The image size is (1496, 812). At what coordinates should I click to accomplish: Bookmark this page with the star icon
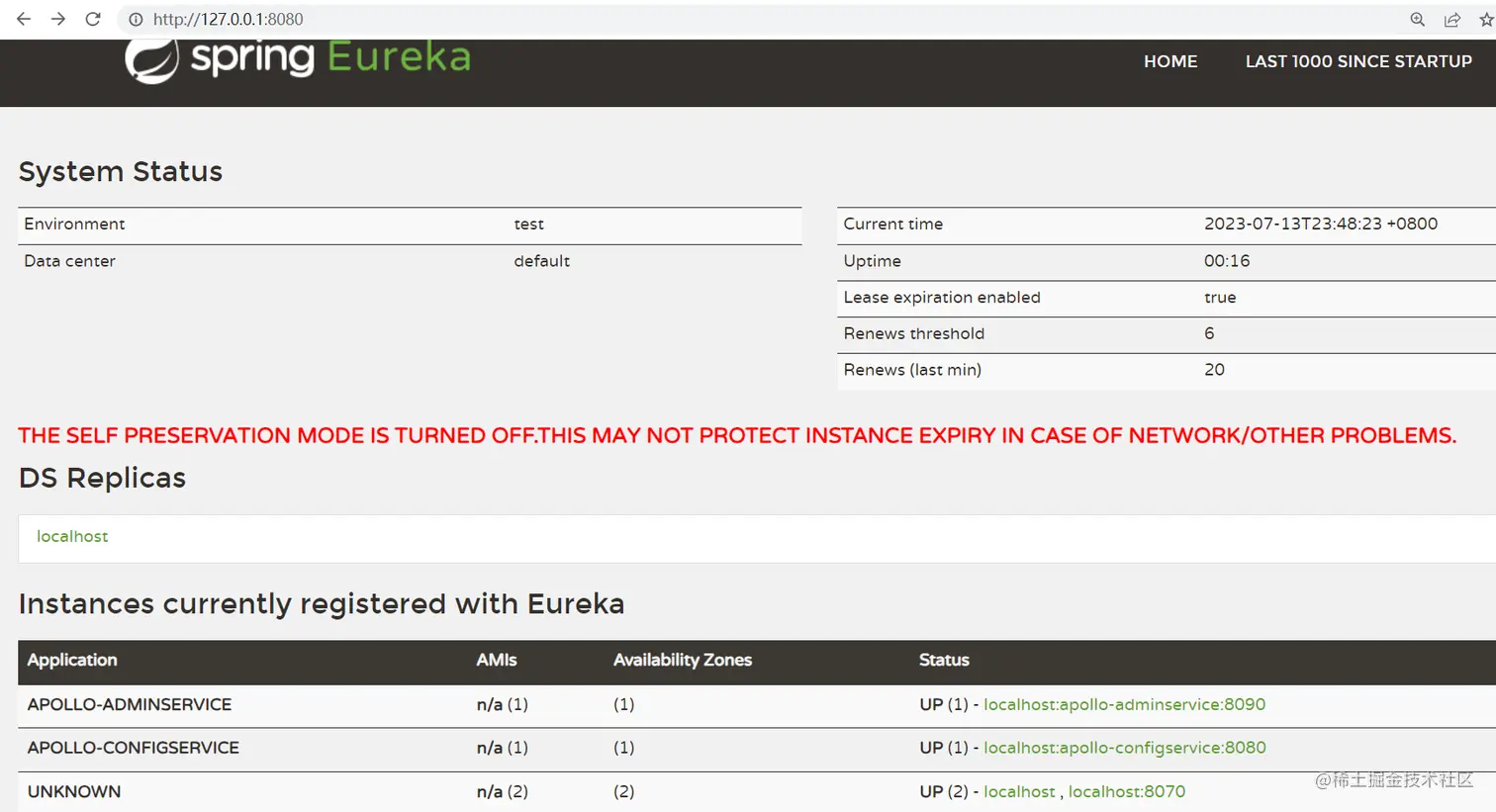[x=1486, y=19]
